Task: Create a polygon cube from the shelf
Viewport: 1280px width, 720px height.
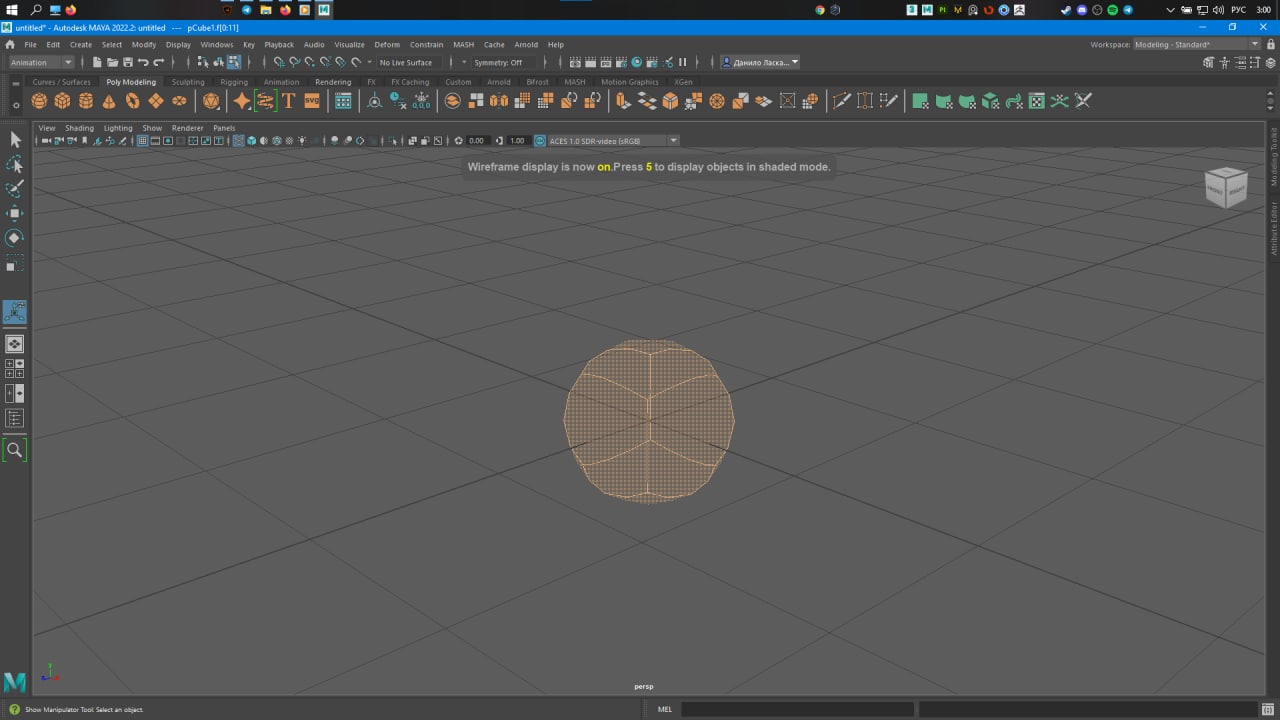Action: [x=62, y=101]
